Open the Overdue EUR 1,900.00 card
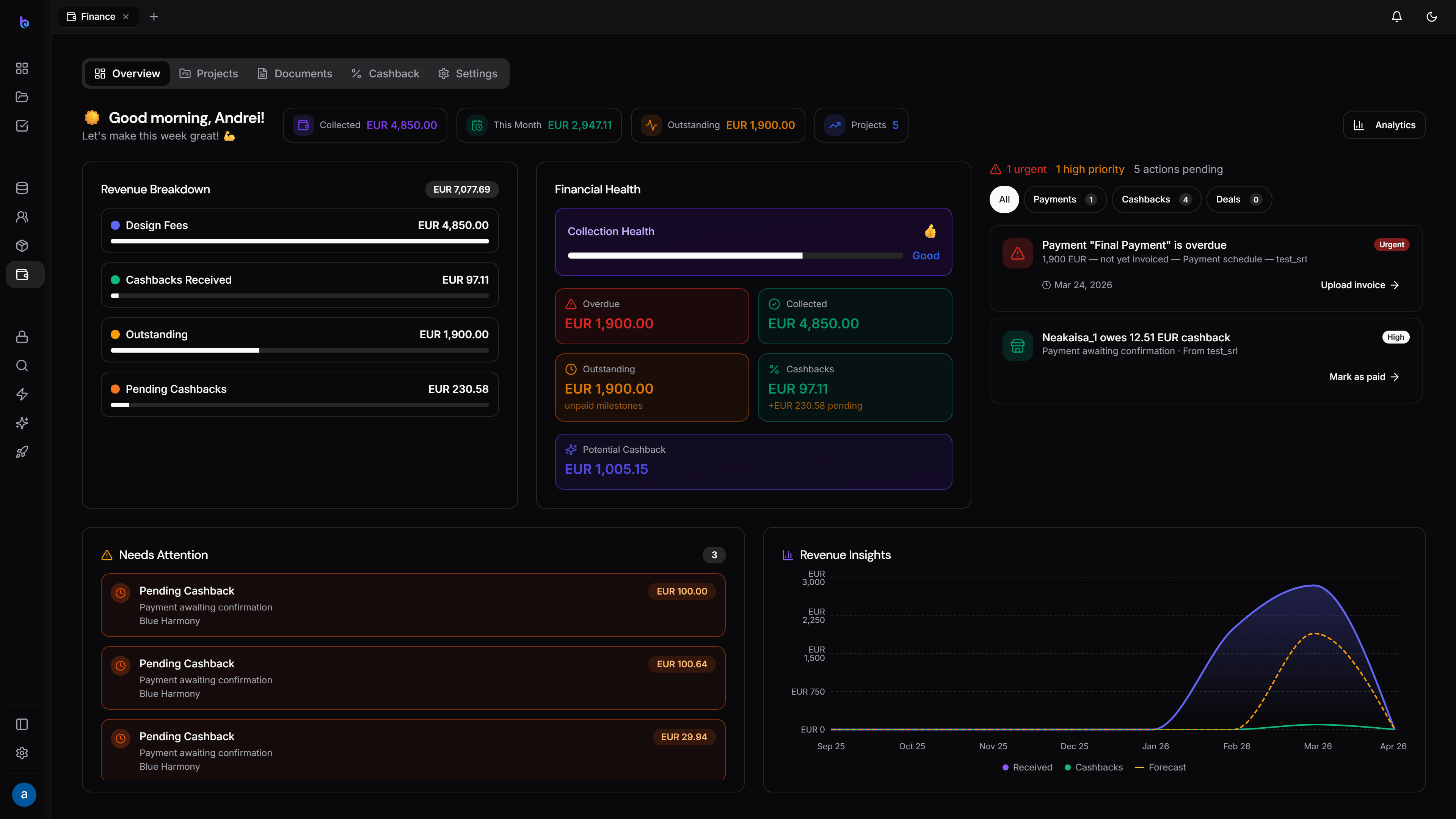Screen dimensions: 1456x819 pyautogui.click(x=652, y=316)
